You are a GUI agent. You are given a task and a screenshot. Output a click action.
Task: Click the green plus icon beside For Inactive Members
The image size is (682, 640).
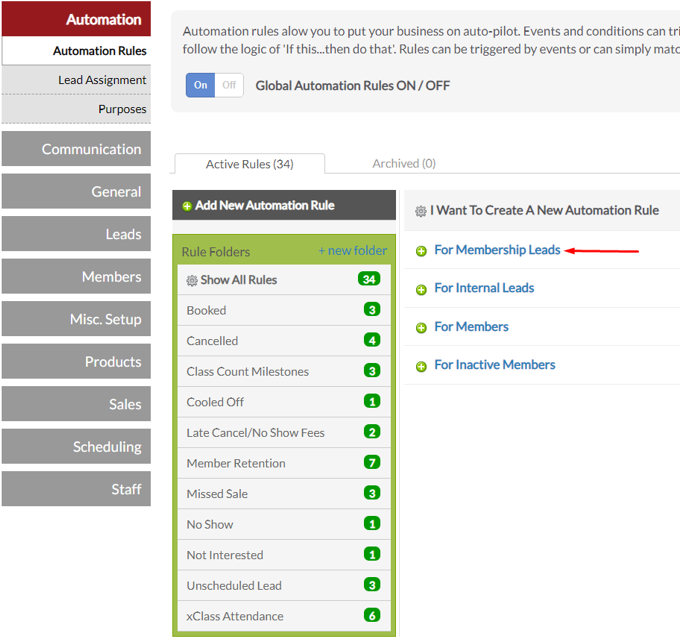tap(421, 366)
